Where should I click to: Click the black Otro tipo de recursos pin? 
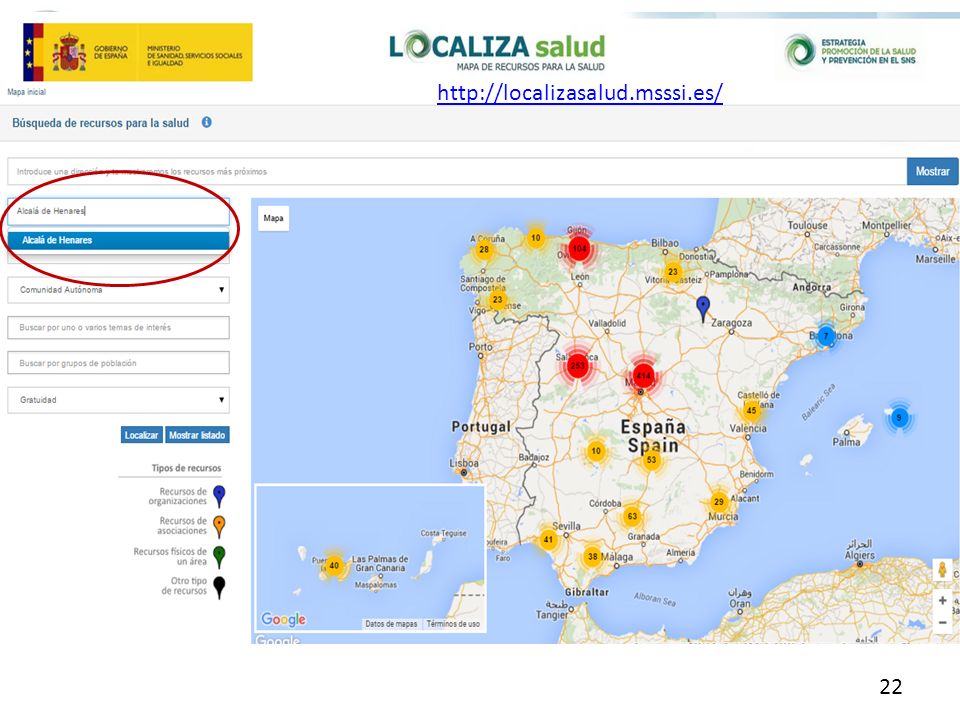tap(219, 587)
